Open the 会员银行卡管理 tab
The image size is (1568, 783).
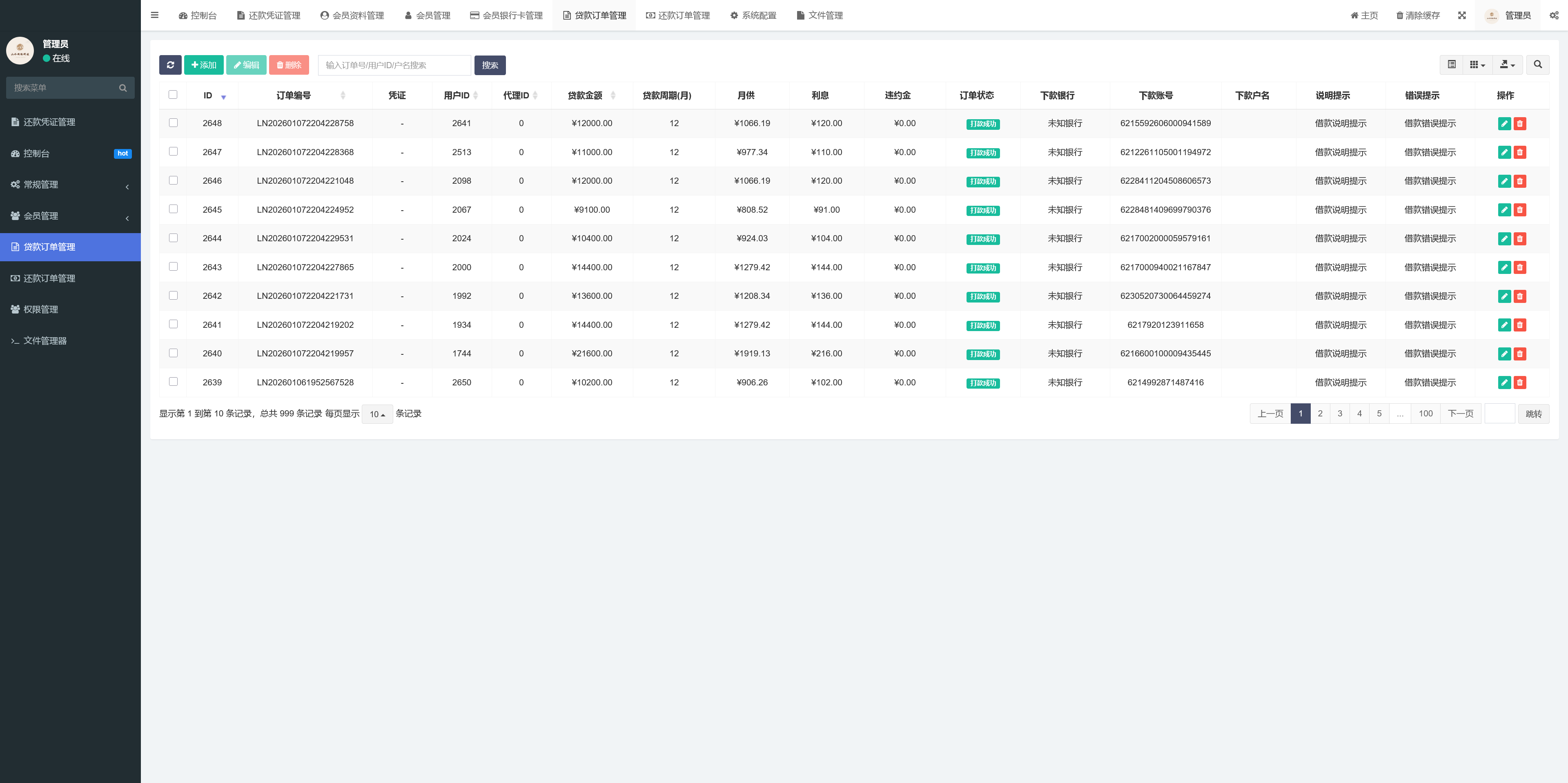point(506,15)
